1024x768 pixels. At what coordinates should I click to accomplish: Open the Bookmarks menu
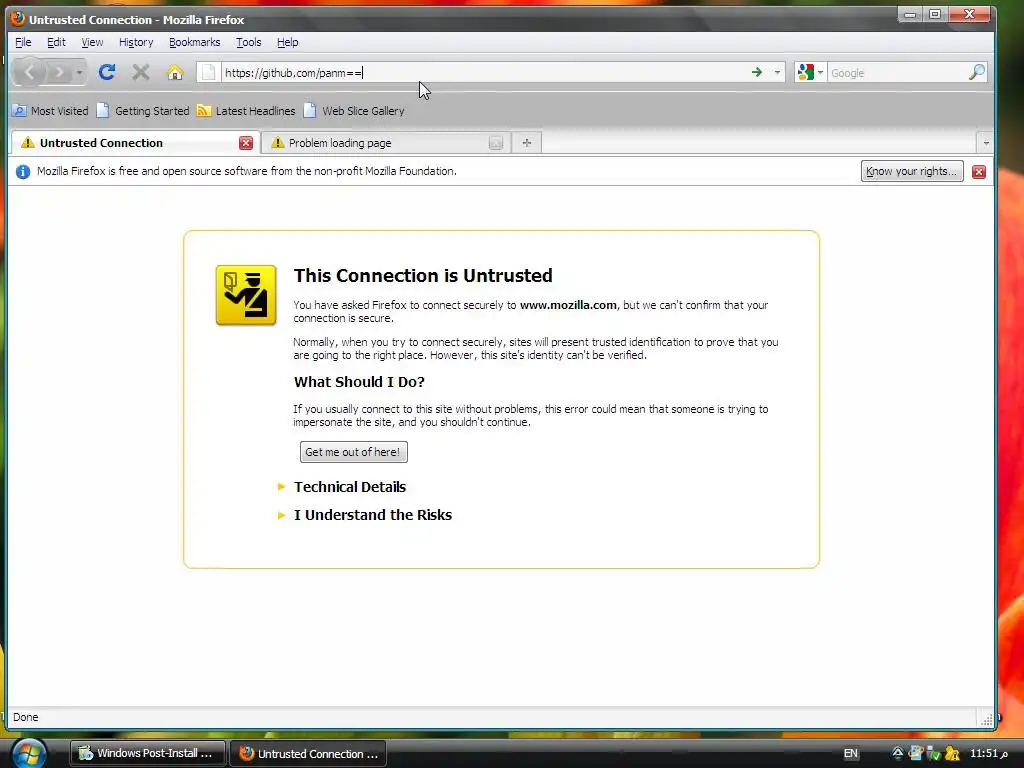195,42
